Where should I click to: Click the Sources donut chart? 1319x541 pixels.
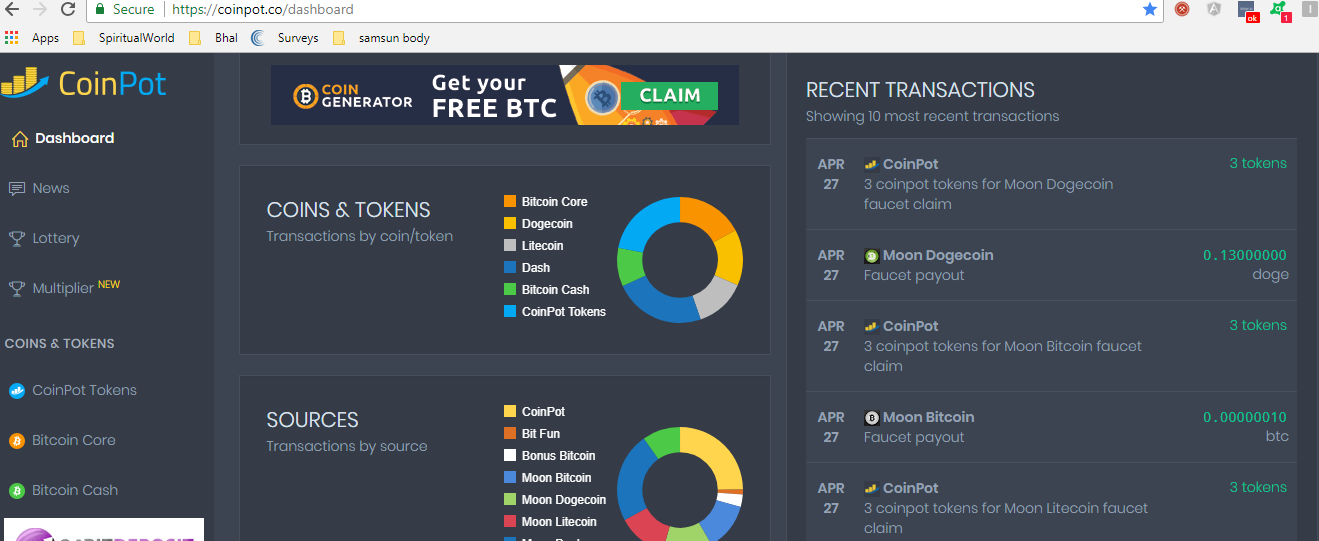pos(680,484)
